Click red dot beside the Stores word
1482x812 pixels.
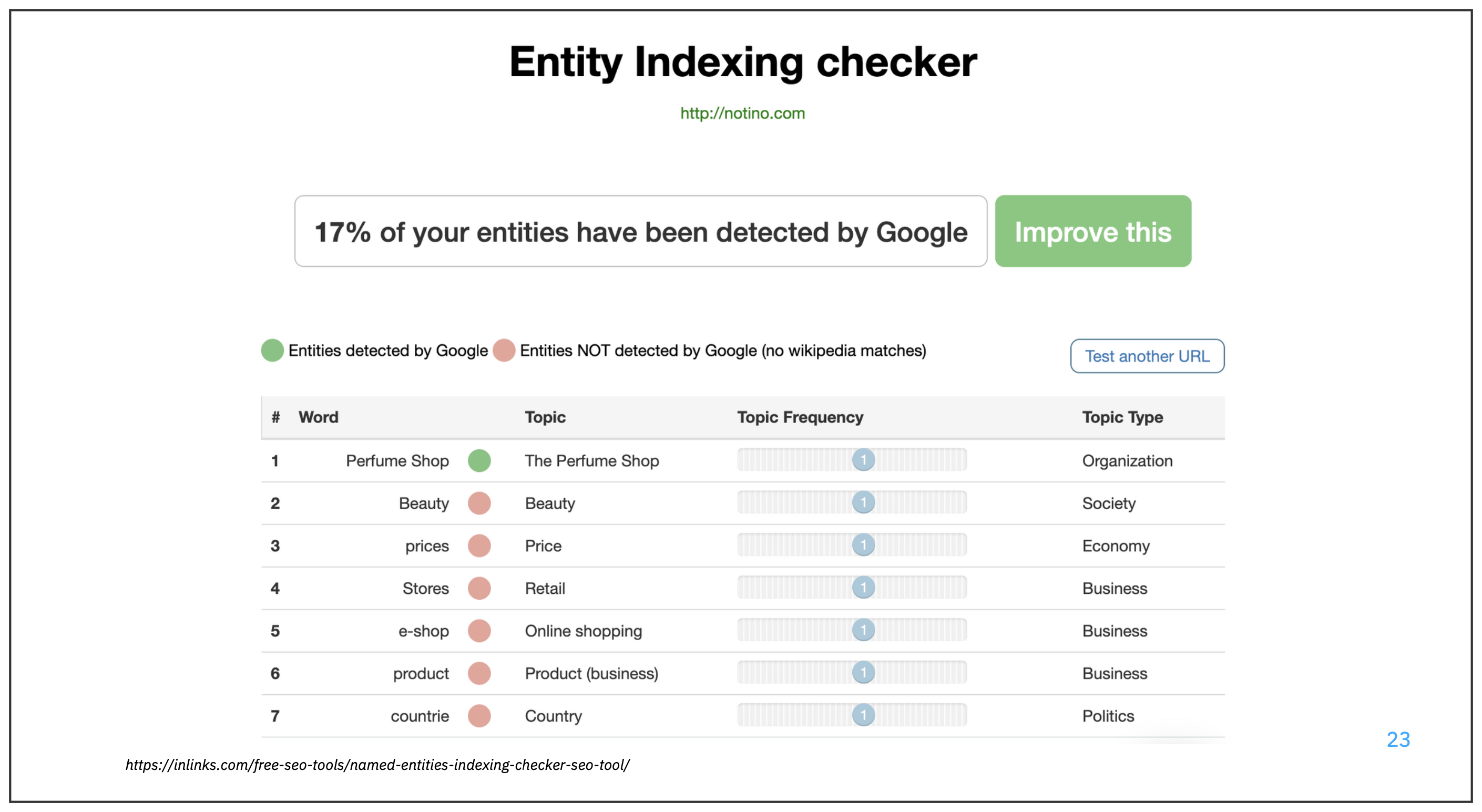click(x=478, y=588)
